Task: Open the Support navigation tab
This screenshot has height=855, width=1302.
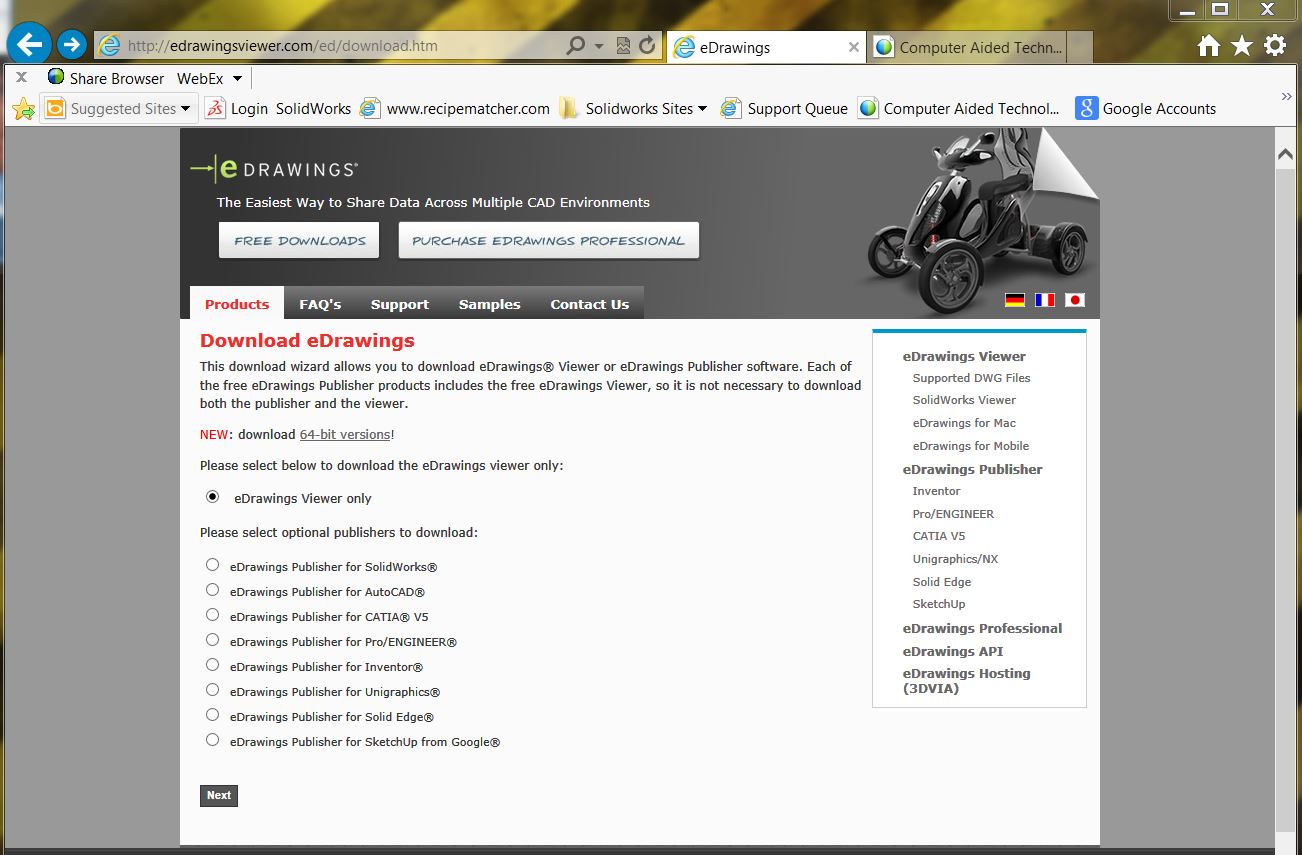Action: tap(400, 304)
